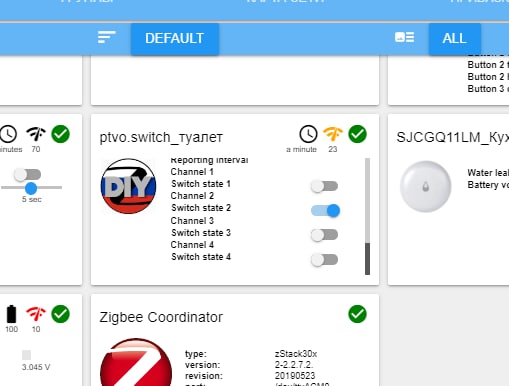This screenshot has width=509, height=386.
Task: Click the water leak sensor image
Action: [425, 186]
